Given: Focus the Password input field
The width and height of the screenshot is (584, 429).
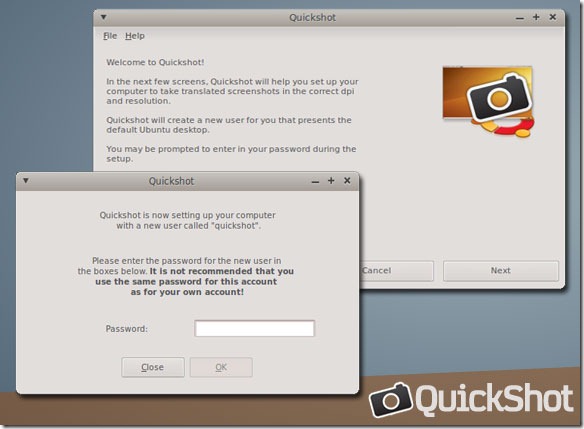Looking at the screenshot, I should point(254,328).
